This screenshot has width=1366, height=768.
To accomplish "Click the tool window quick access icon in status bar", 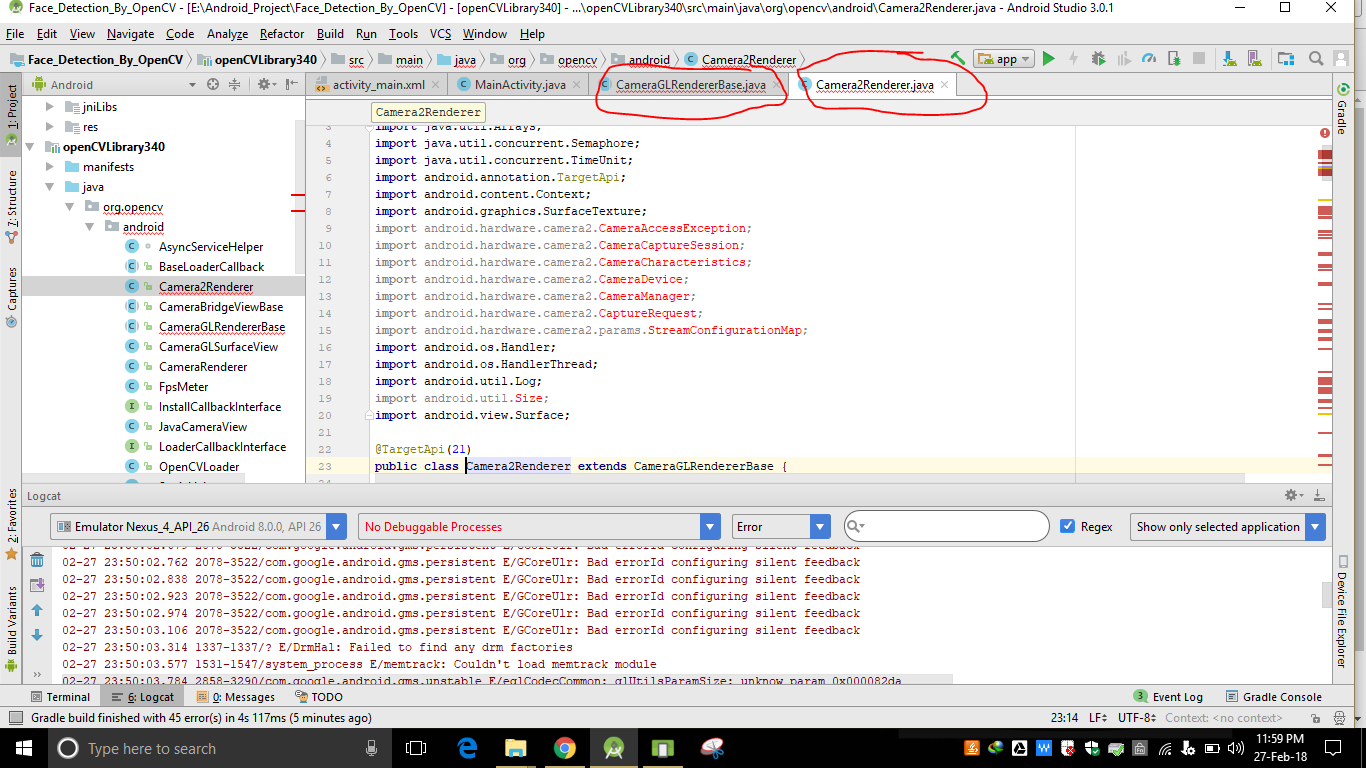I will tap(15, 718).
